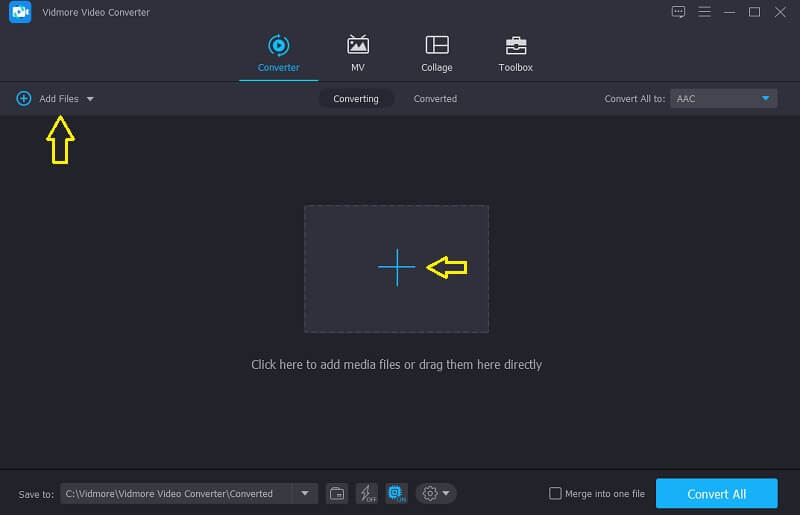This screenshot has height=515, width=800.
Task: Select the Converting tab
Action: 356,99
